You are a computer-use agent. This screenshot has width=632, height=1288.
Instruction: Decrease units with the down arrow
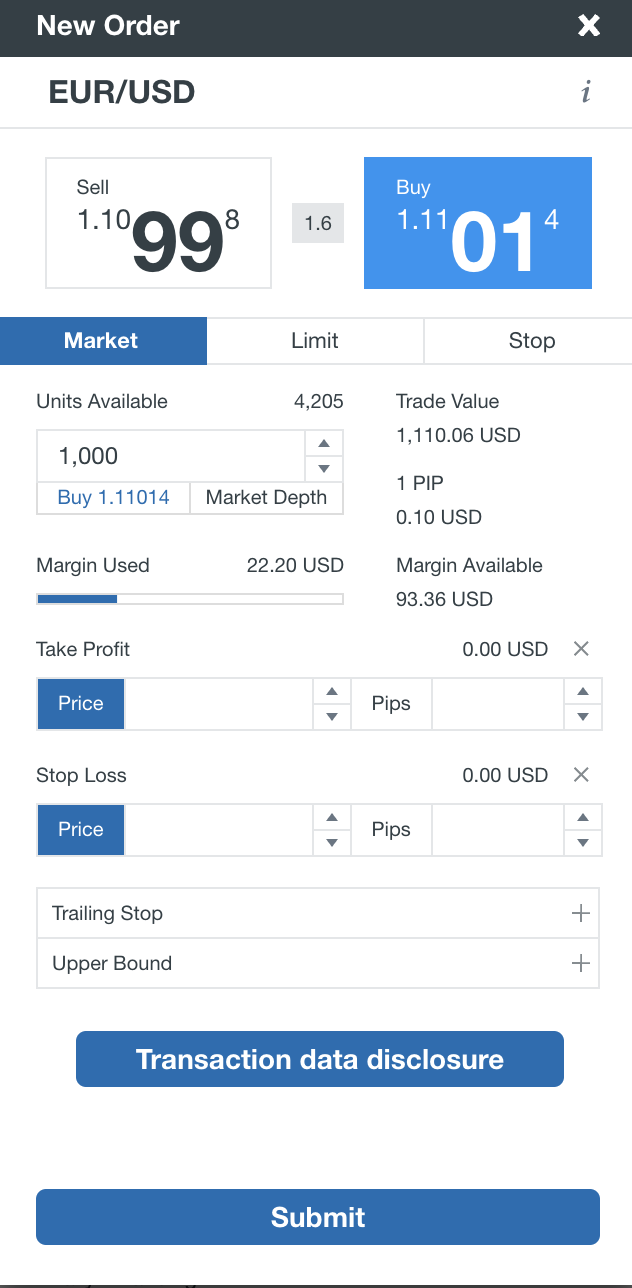pyautogui.click(x=324, y=469)
